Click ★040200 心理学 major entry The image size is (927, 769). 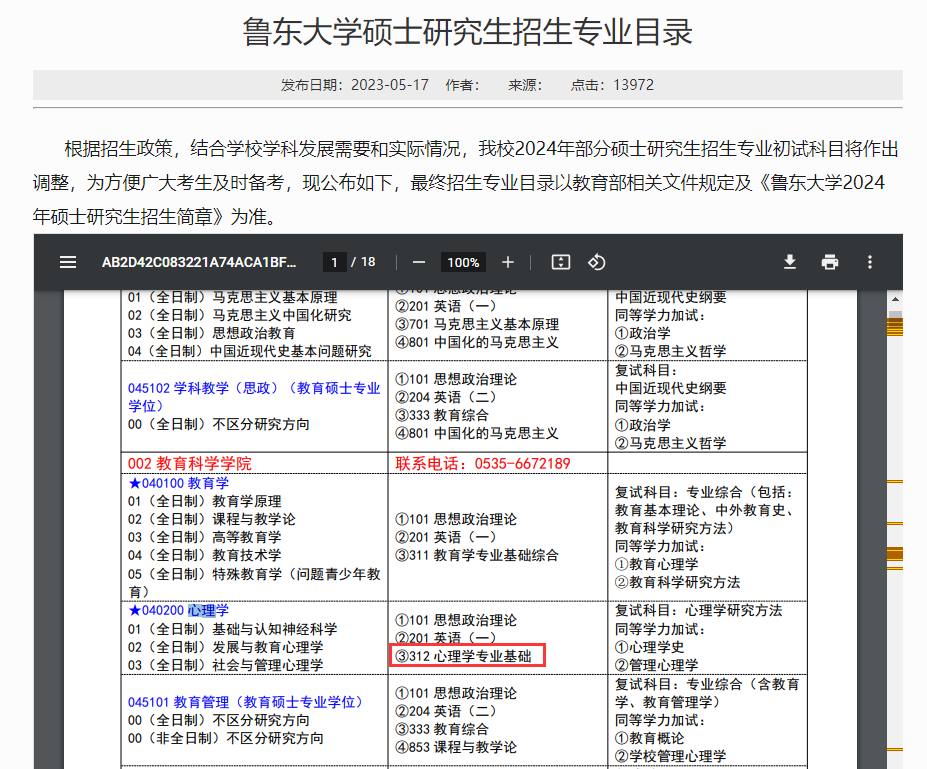click(x=179, y=611)
